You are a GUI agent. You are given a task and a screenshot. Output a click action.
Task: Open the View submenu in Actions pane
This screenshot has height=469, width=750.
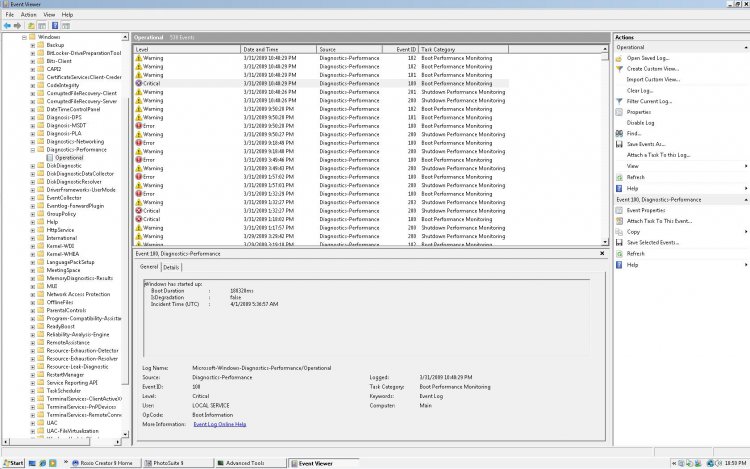coord(633,166)
